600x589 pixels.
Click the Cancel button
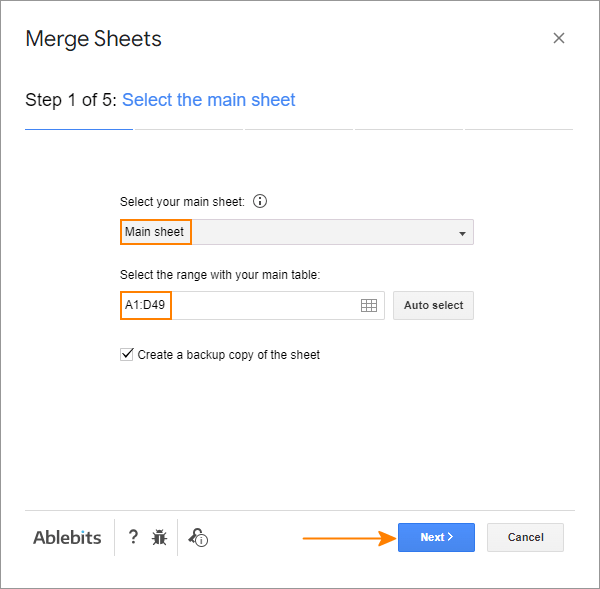[x=525, y=537]
